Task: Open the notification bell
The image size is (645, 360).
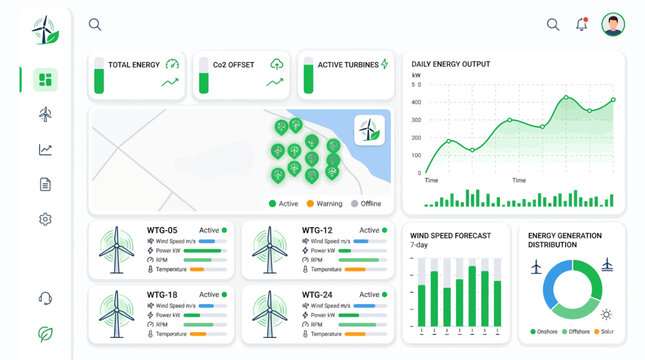Action: 582,24
